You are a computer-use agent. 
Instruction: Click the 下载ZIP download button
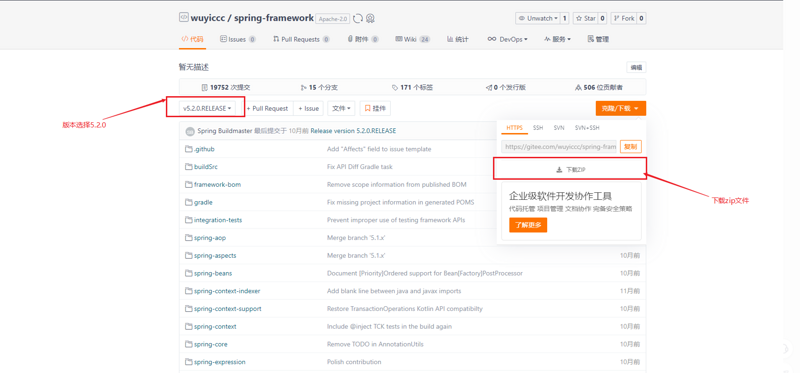tap(570, 169)
